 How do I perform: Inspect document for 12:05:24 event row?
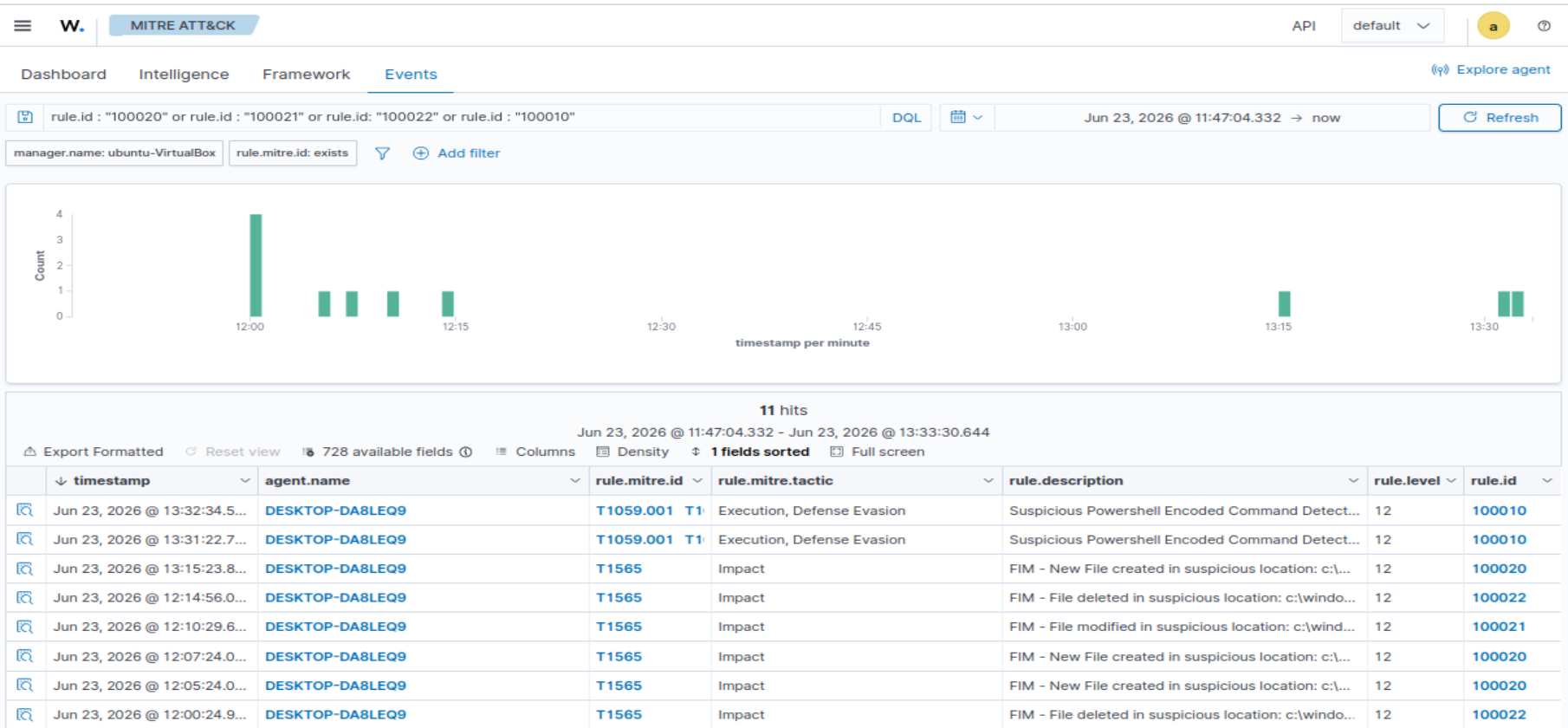(25, 686)
